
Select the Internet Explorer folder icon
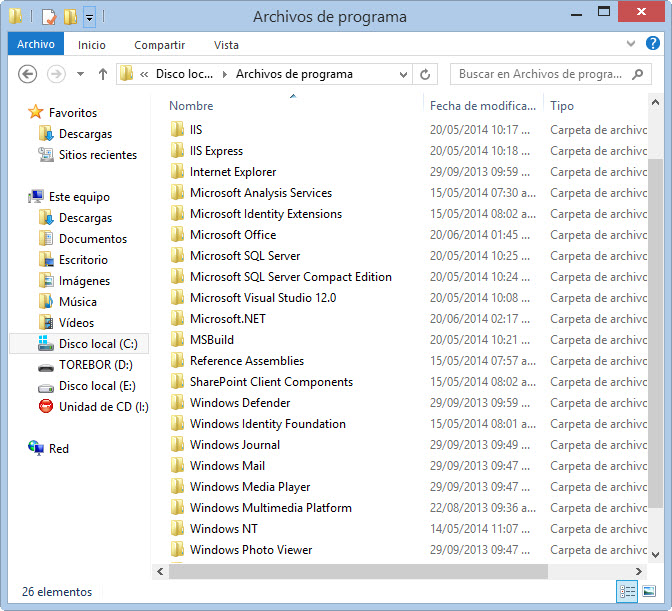click(177, 171)
